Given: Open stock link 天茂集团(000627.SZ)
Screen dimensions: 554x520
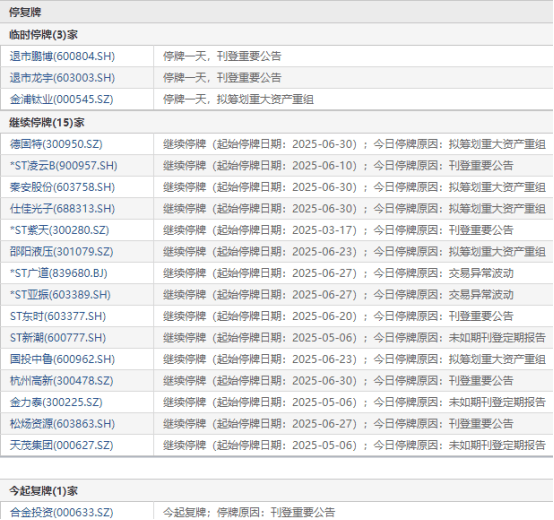Looking at the screenshot, I should pos(61,446).
